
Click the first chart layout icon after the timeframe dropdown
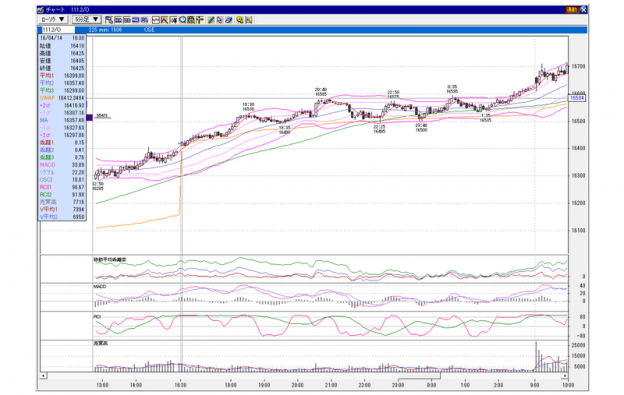click(109, 19)
